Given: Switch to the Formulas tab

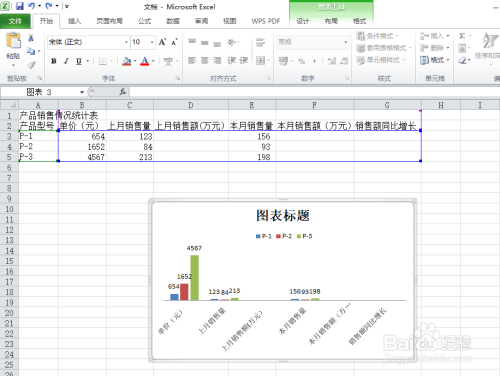Looking at the screenshot, I should [144, 21].
